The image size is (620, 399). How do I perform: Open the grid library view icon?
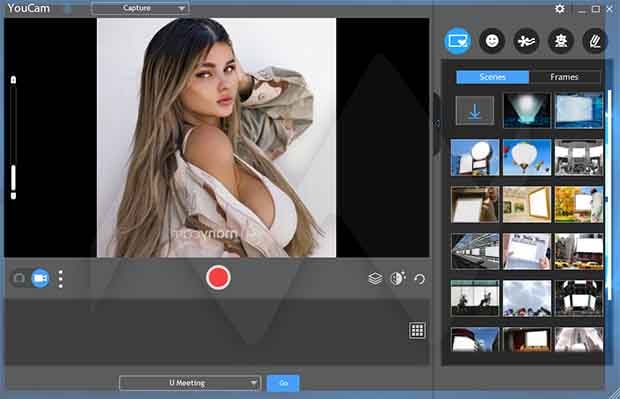(x=417, y=330)
